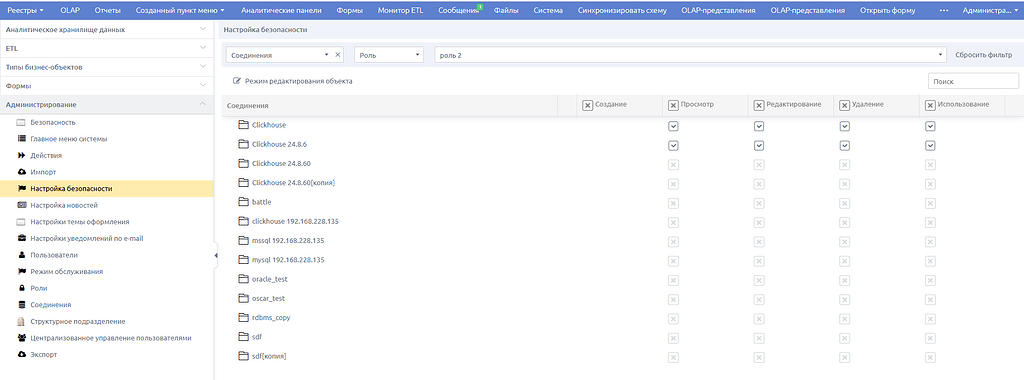
Task: Click the centralized user management group icon
Action: pos(22,338)
